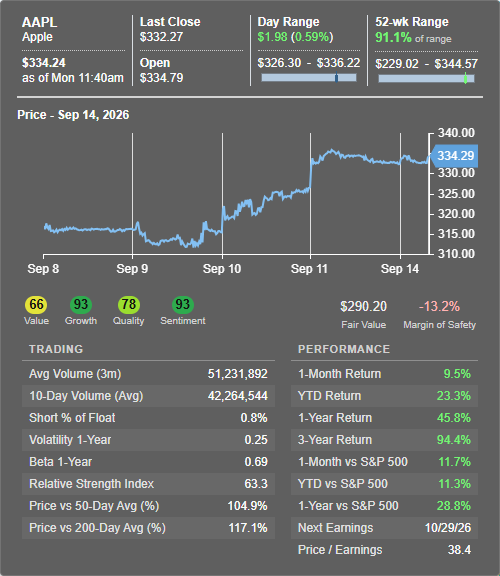Click the YTD vs S&P 500 value 11.3%
The width and height of the screenshot is (500, 576).
coord(454,484)
